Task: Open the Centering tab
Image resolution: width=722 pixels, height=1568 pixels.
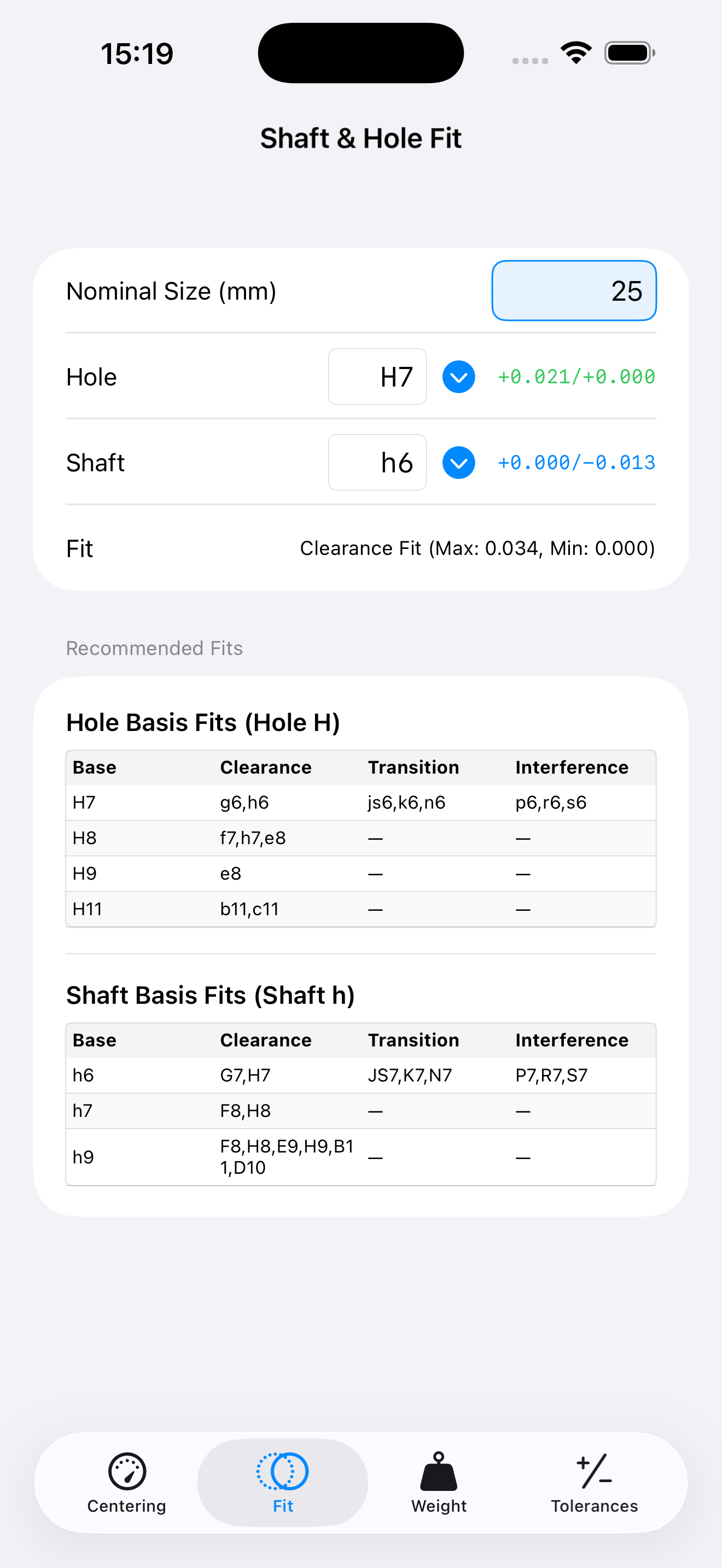Action: pos(127,1482)
